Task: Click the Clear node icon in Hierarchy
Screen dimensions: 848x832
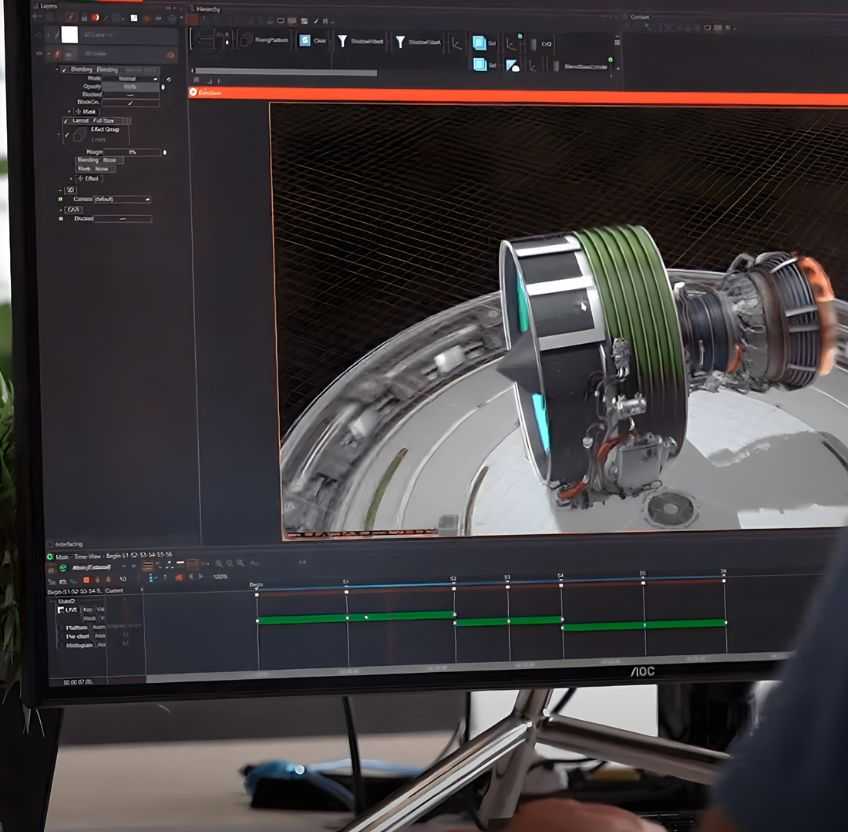Action: [304, 41]
